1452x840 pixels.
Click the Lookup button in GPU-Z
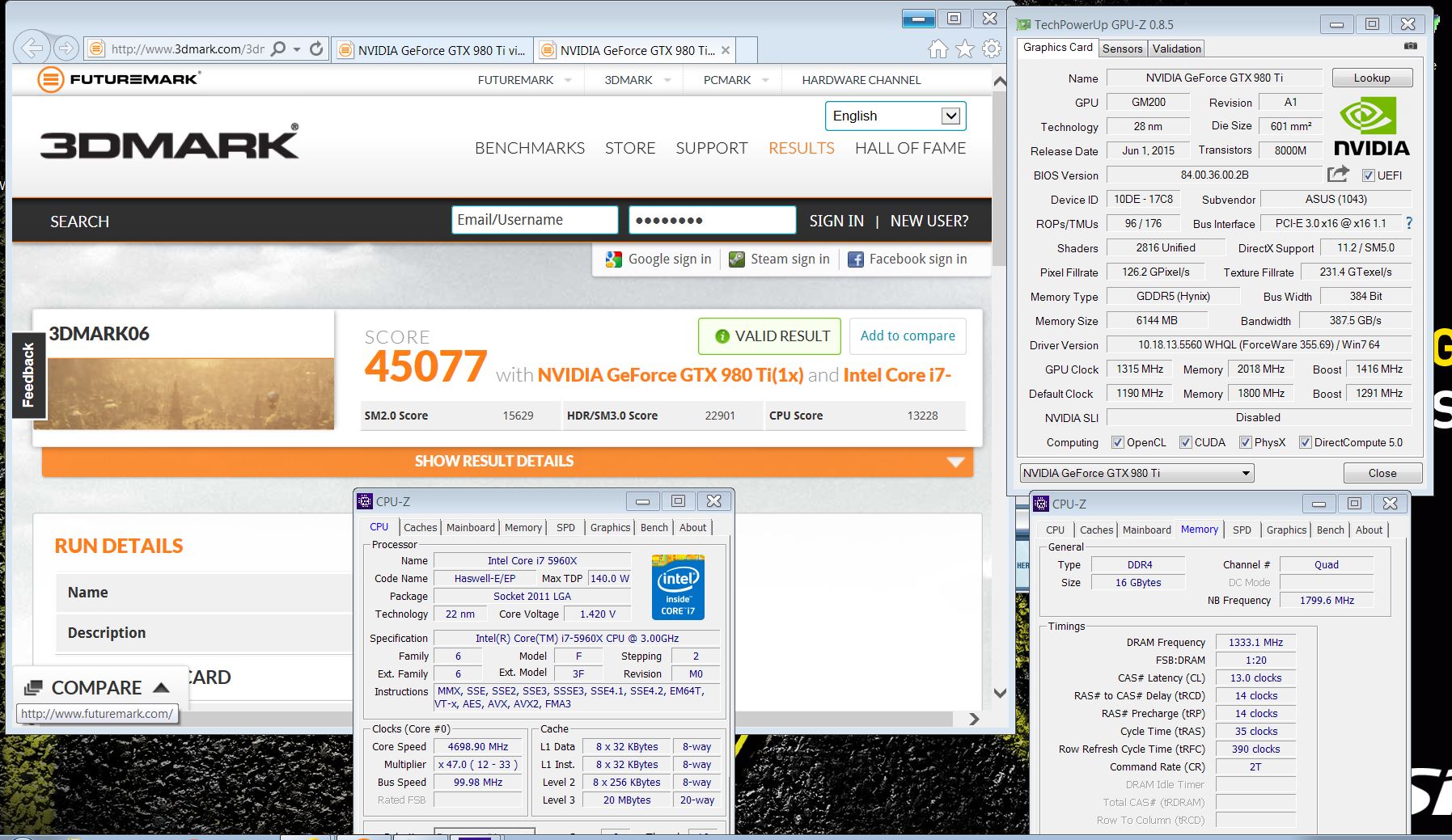click(x=1372, y=78)
